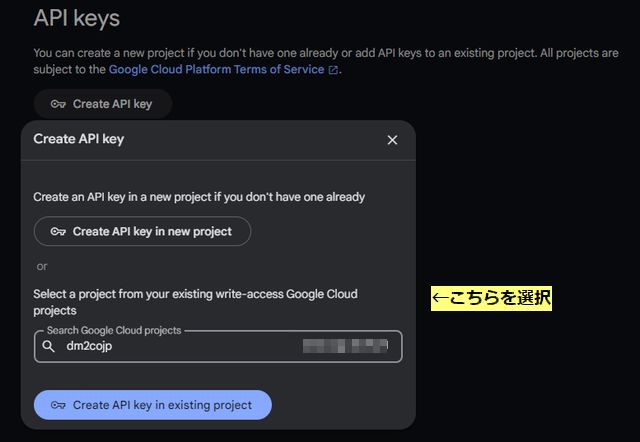Screen dimensions: 640x442
Task: Click the 'API keys' page heading
Action: click(77, 18)
